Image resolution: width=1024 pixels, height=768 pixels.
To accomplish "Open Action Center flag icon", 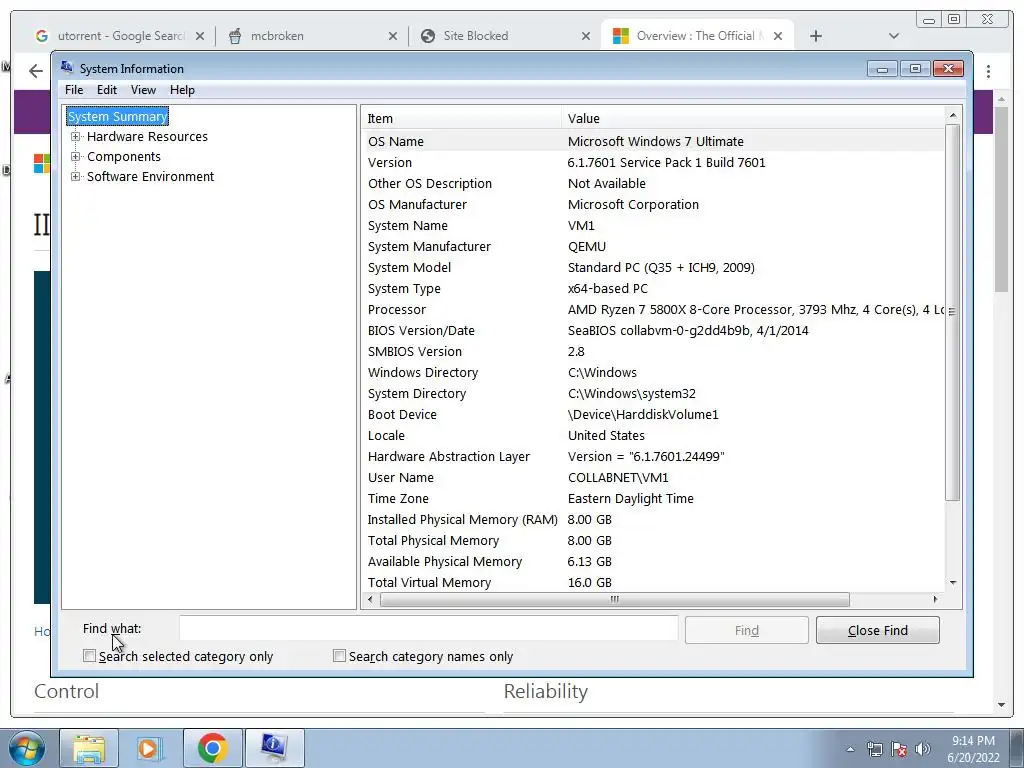I will (x=899, y=750).
